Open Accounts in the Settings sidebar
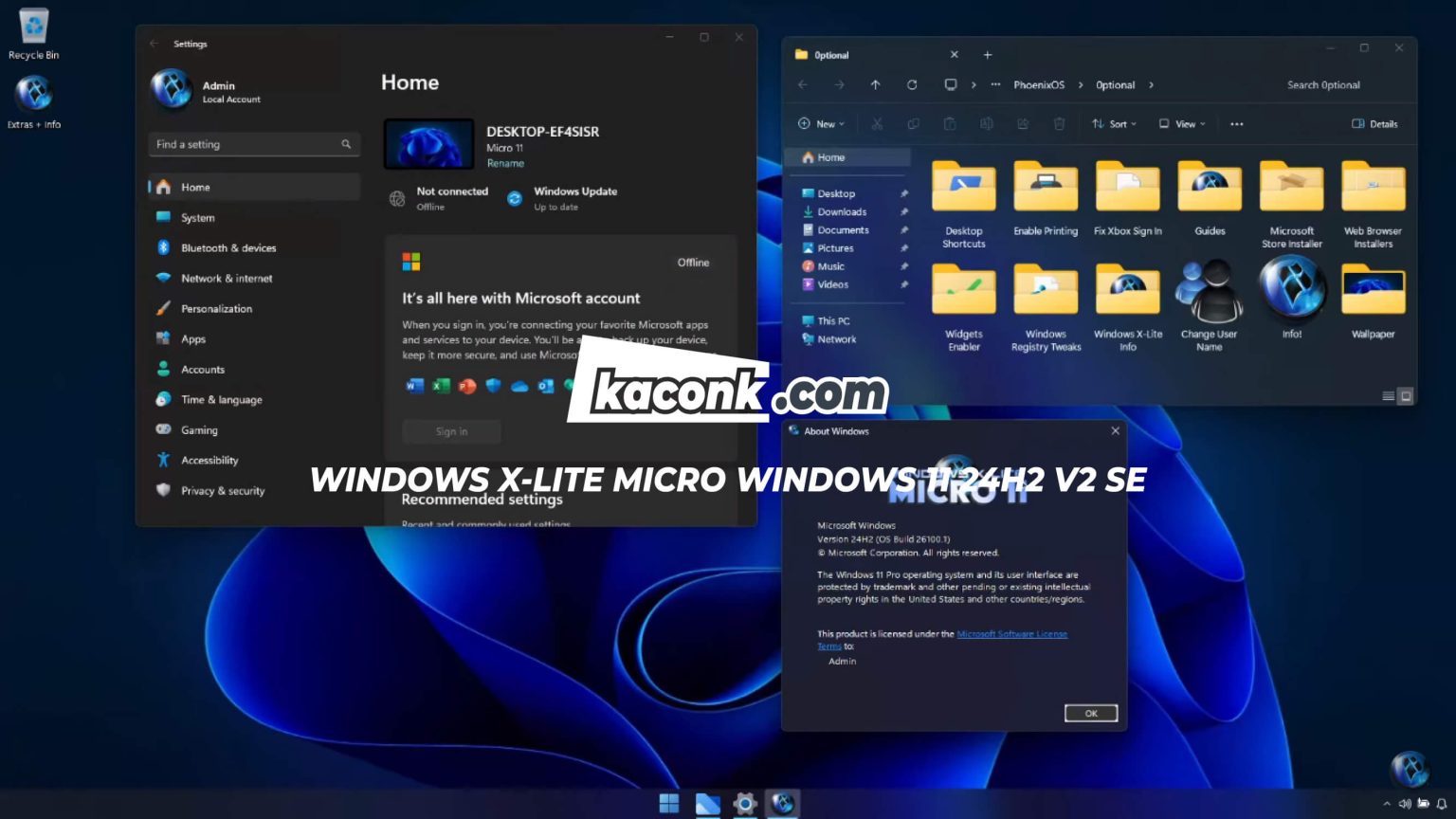Screen dimensions: 1456x819 (254, 369)
